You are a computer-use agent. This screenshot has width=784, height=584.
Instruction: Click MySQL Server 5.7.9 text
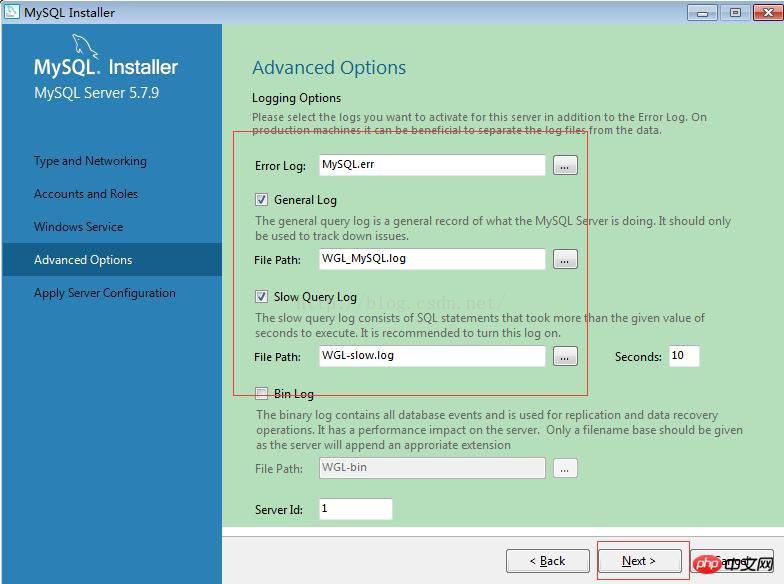[96, 93]
